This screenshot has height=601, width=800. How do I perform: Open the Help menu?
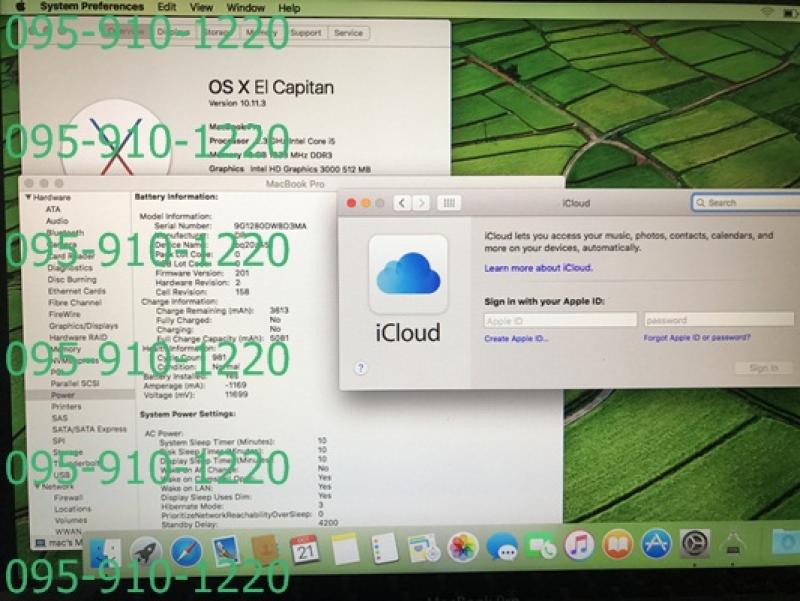coord(289,8)
